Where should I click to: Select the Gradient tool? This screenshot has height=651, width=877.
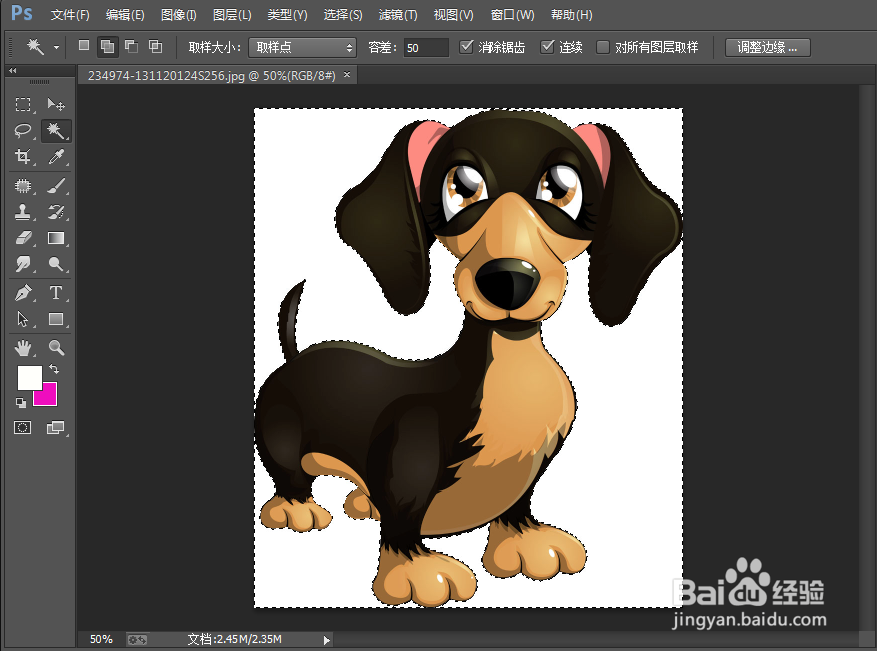click(x=55, y=238)
